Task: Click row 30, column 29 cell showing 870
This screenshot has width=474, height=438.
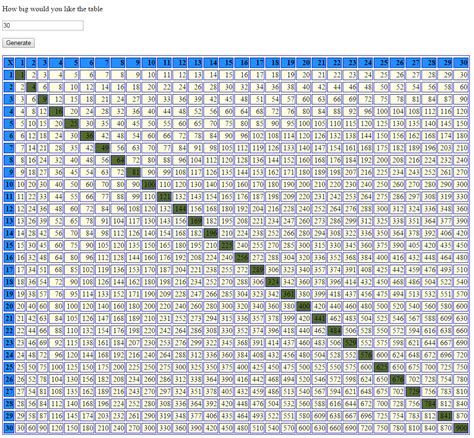Action: click(445, 428)
